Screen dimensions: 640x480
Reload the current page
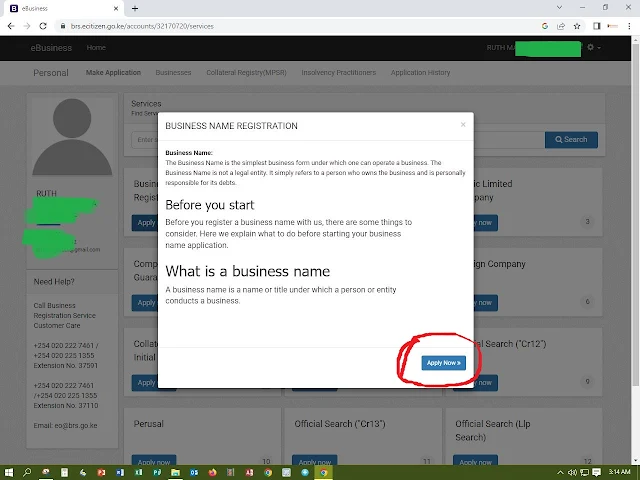[43, 26]
